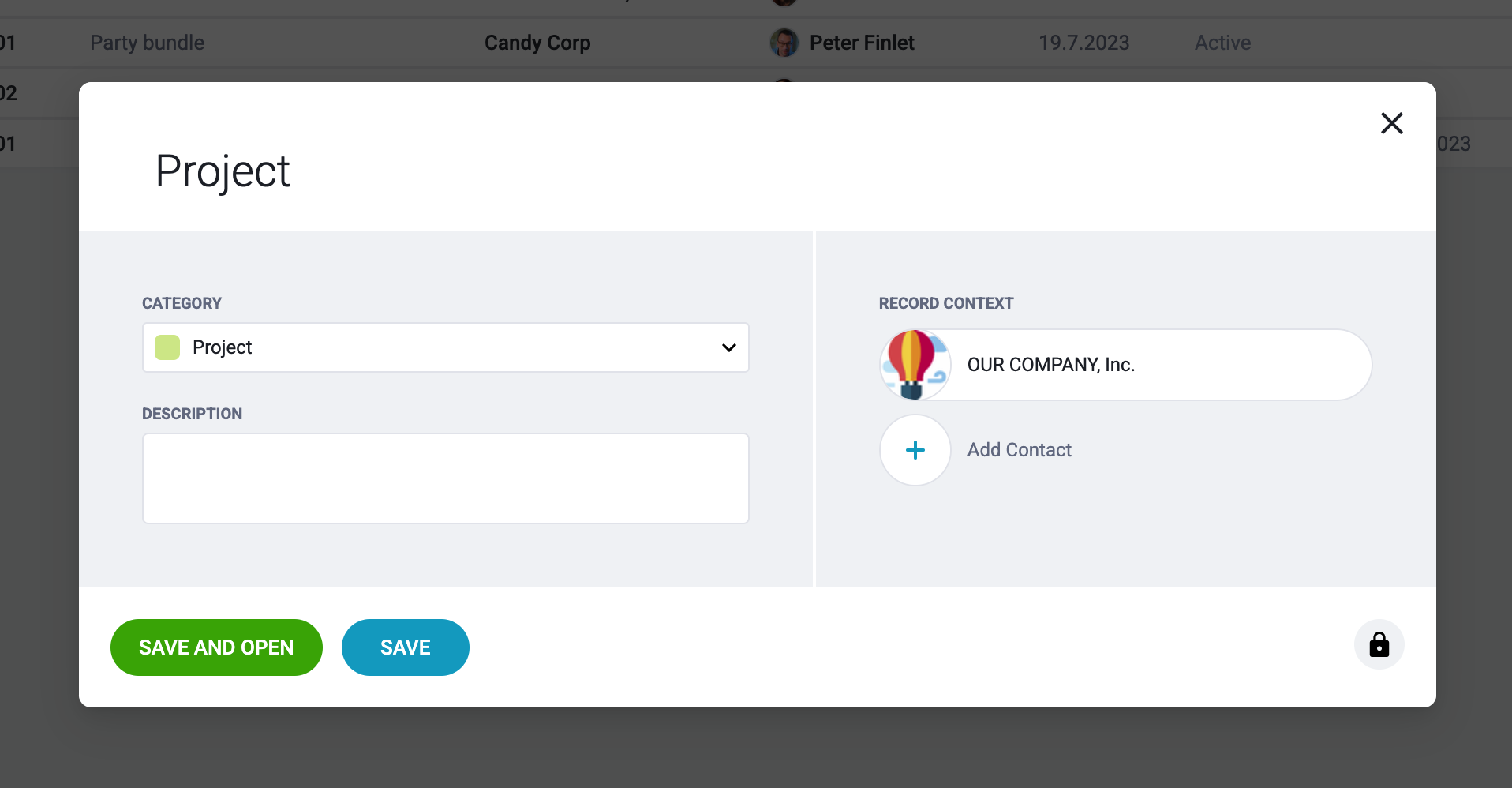1512x788 pixels.
Task: Click the Record Context heading label
Action: (946, 303)
